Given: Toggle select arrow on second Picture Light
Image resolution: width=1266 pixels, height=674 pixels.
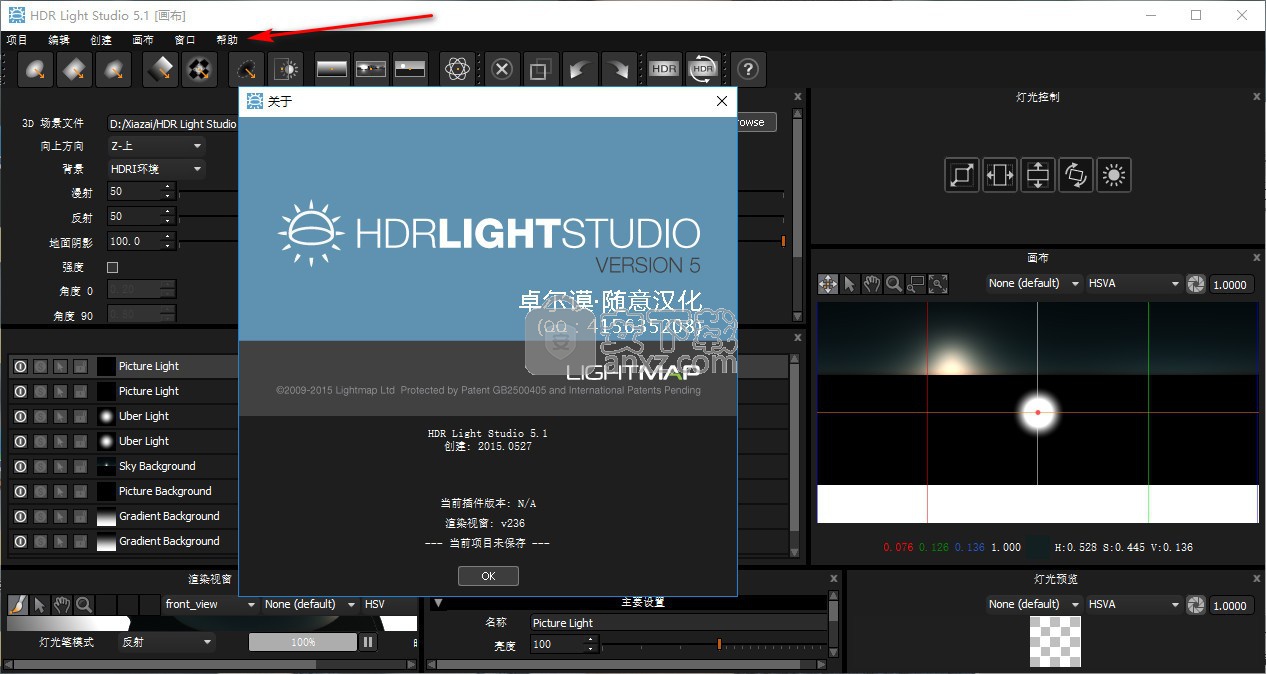Looking at the screenshot, I should point(60,391).
